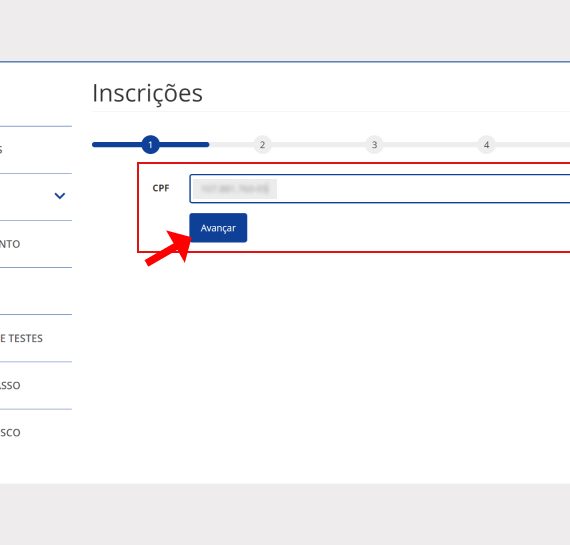The height and width of the screenshot is (545, 570).
Task: Click gray progress track between steps 3 and 4
Action: click(430, 145)
